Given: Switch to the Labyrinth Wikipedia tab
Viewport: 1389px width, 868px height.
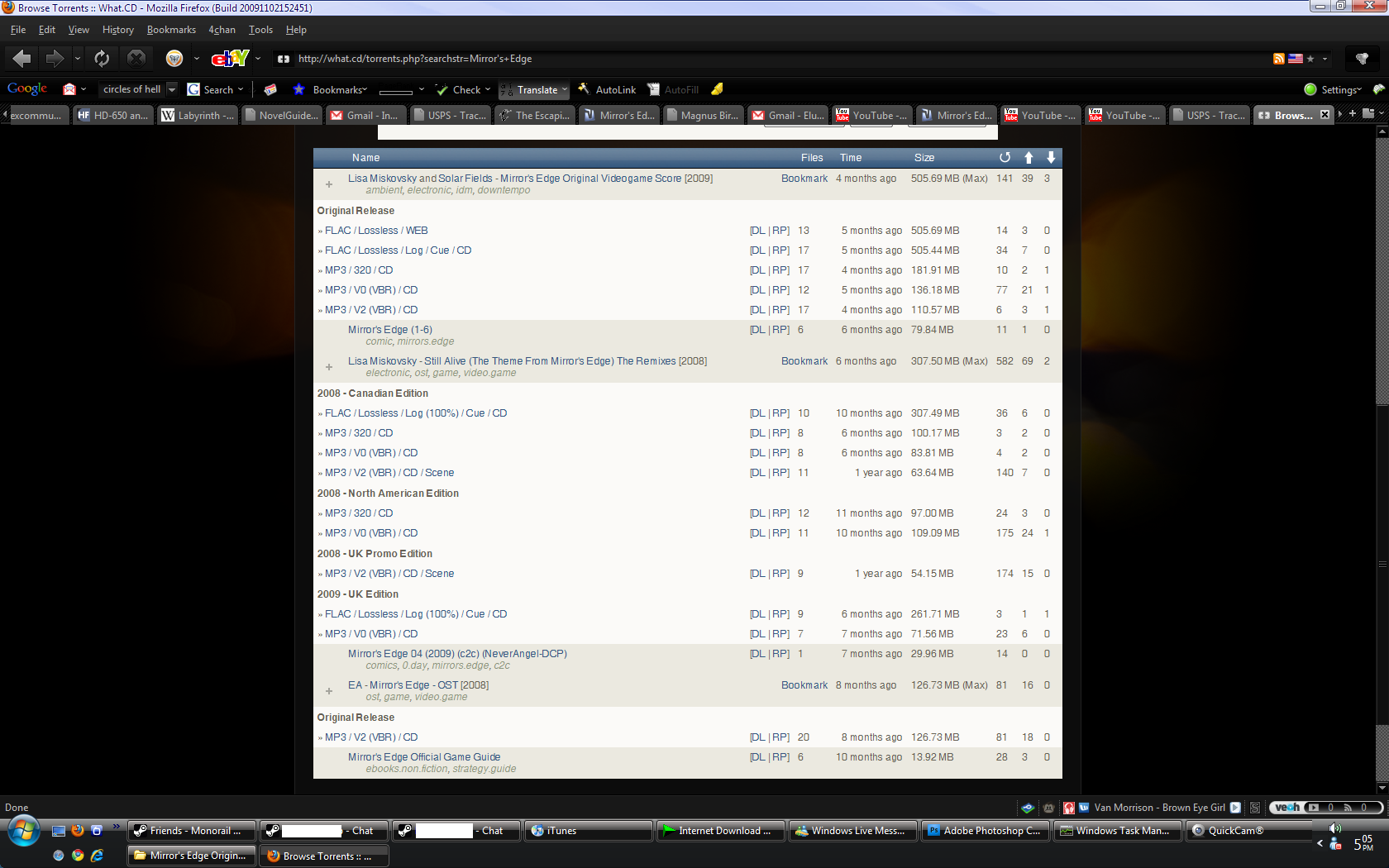Looking at the screenshot, I should (198, 115).
